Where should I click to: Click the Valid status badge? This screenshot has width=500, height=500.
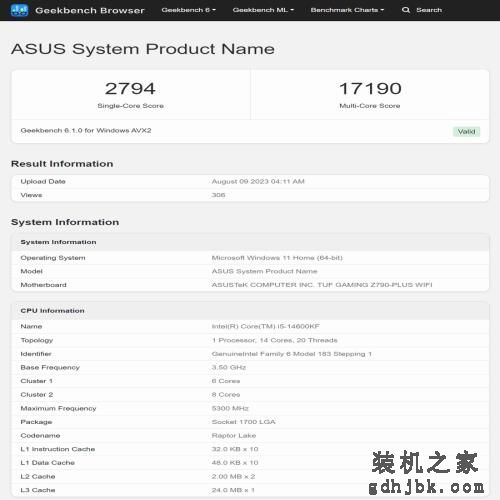466,132
